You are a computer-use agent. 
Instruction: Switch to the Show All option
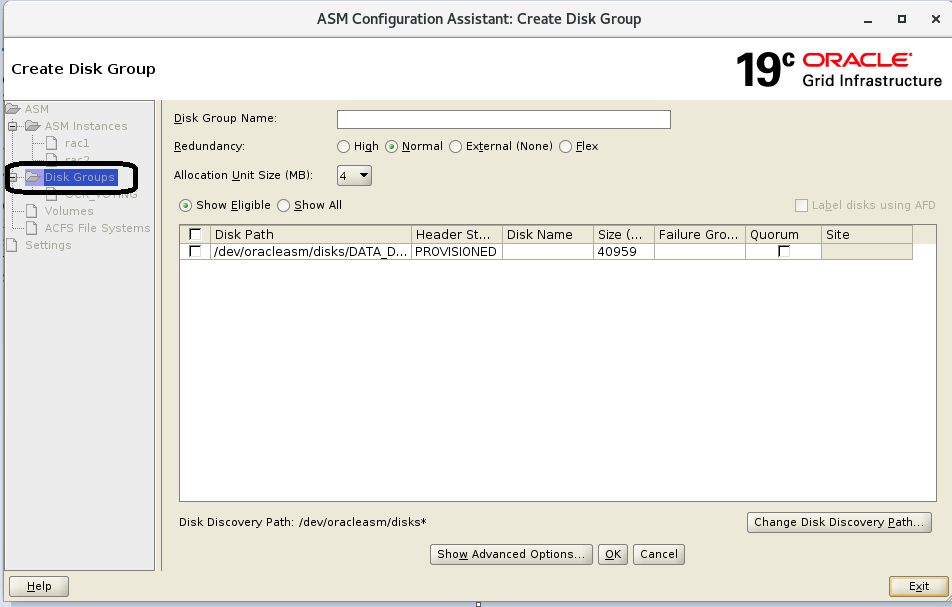coord(285,204)
